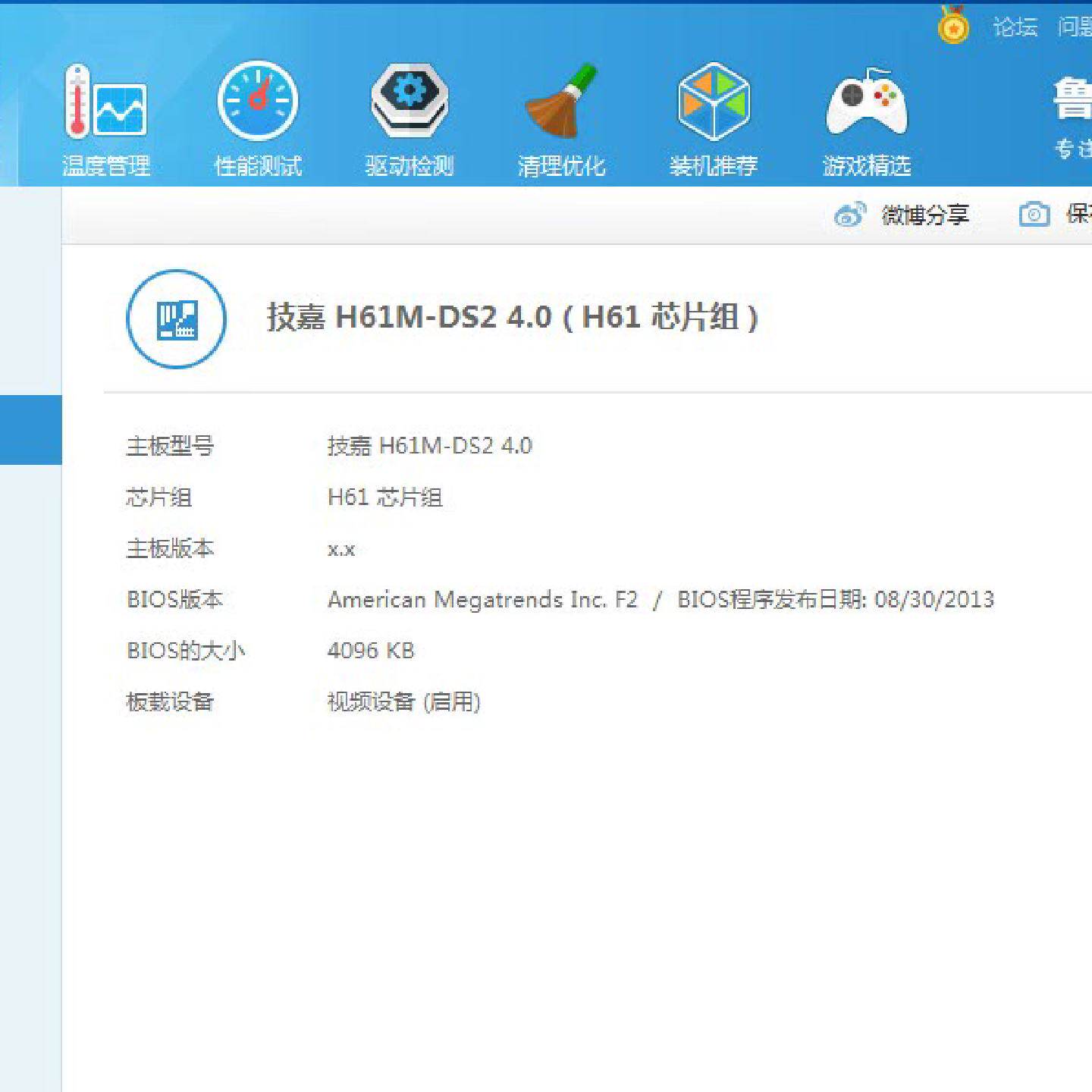The width and height of the screenshot is (1092, 1092).
Task: Click the camera screenshot icon
Action: pyautogui.click(x=1034, y=214)
